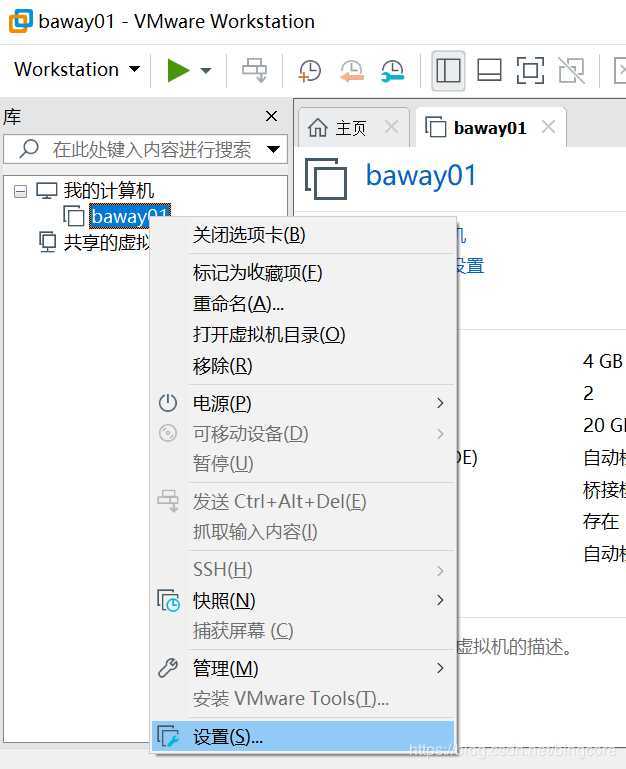
Task: Open the Workstation menu dropdown
Action: click(77, 70)
